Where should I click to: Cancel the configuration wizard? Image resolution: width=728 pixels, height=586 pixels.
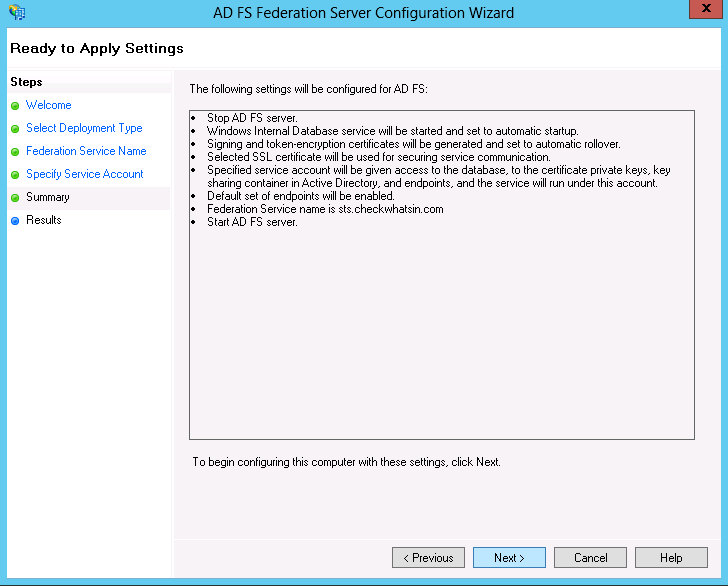click(590, 557)
